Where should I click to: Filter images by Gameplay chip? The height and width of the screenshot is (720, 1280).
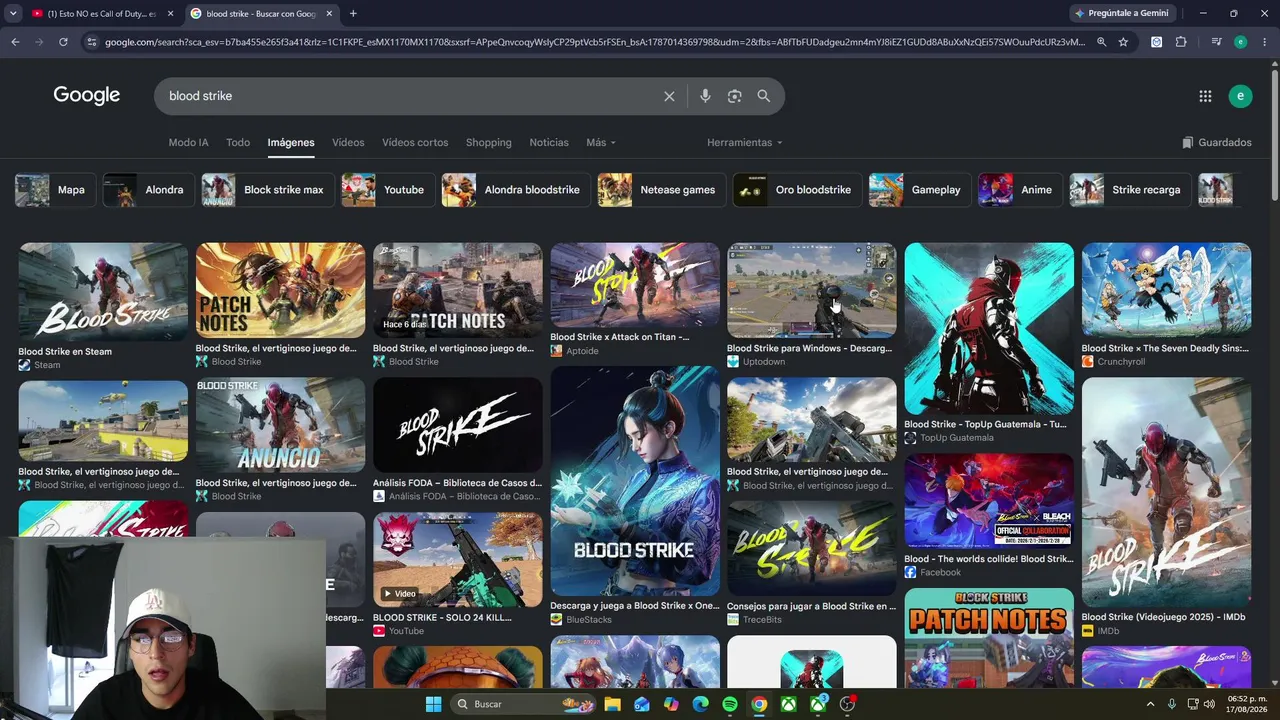pos(919,190)
